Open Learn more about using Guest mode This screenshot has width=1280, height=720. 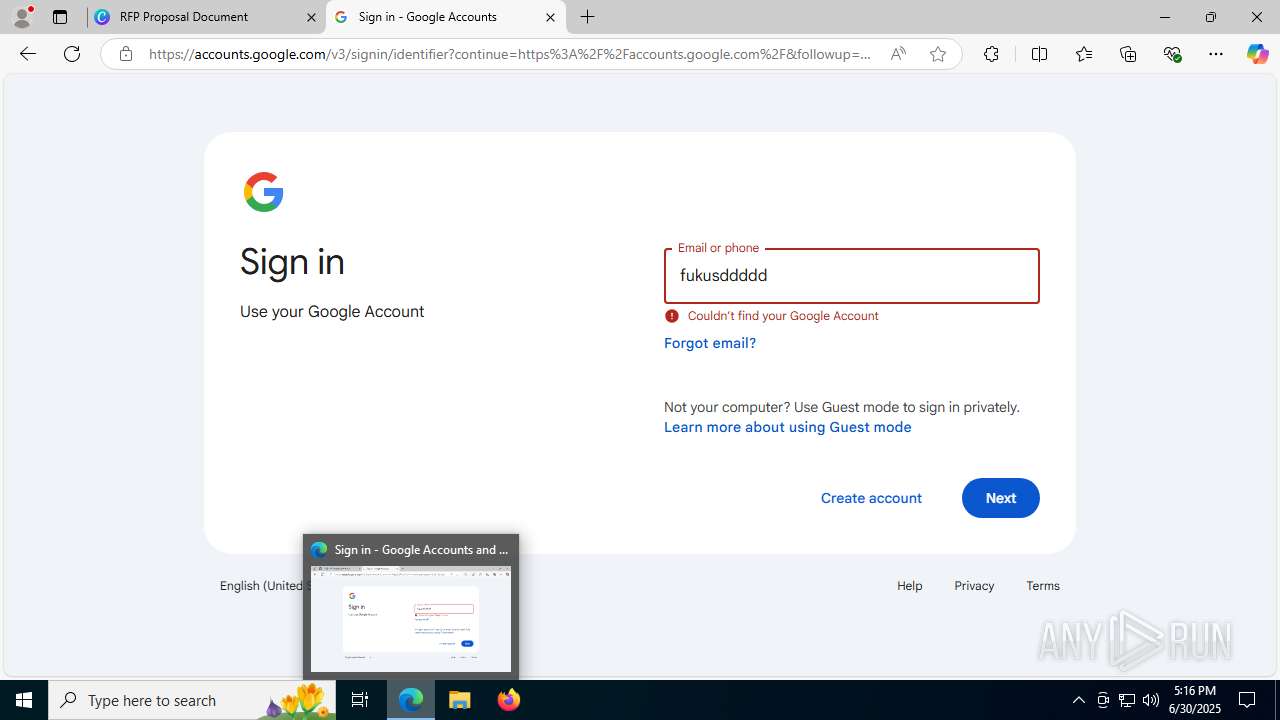coord(788,427)
